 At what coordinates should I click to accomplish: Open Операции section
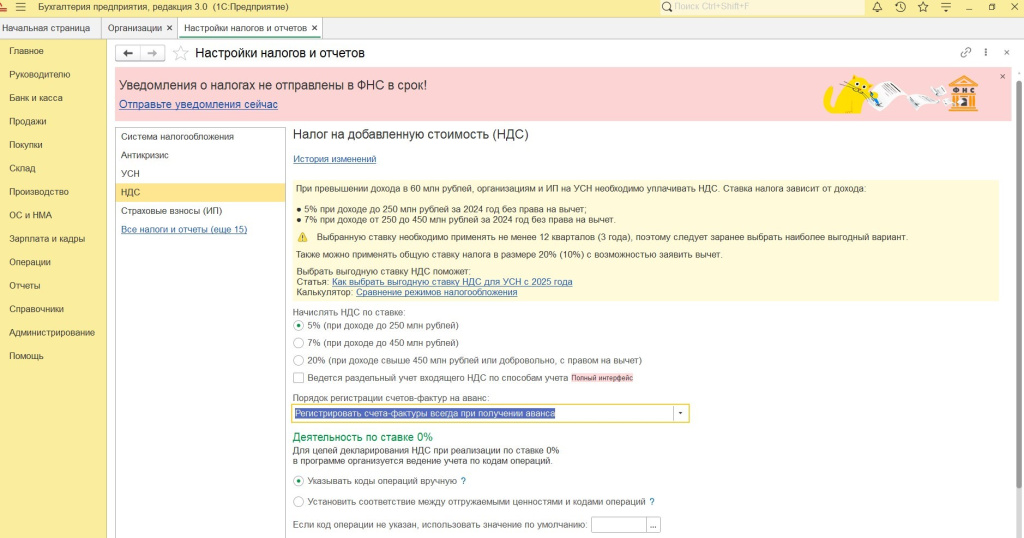(29, 262)
